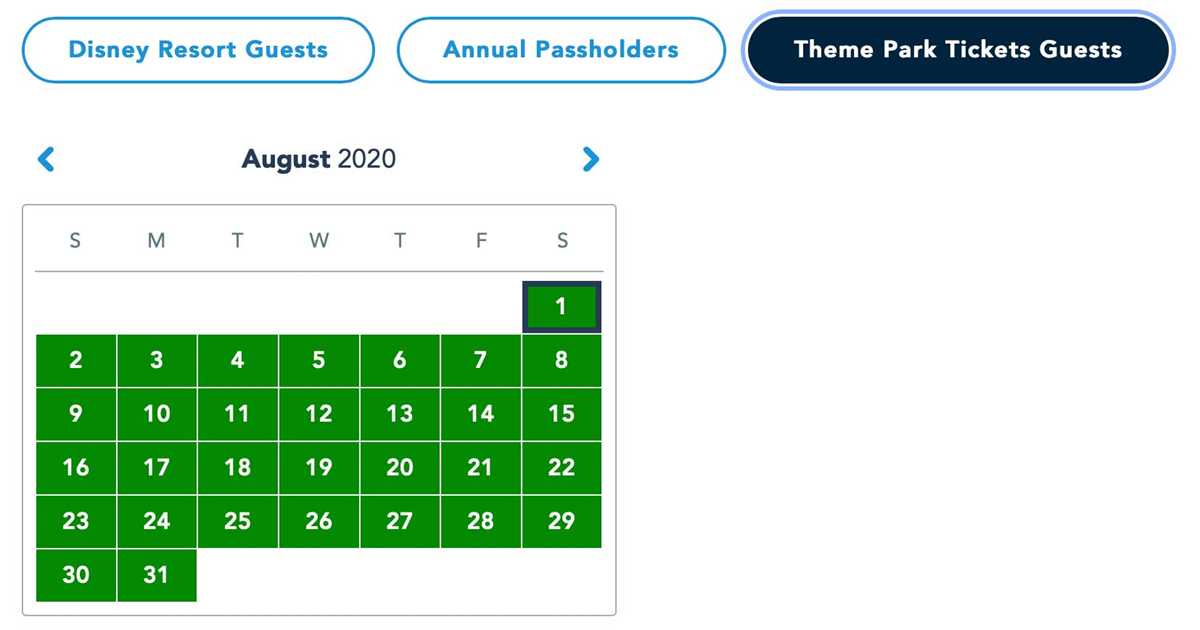
Task: Click the date August 23
Action: pos(76,521)
